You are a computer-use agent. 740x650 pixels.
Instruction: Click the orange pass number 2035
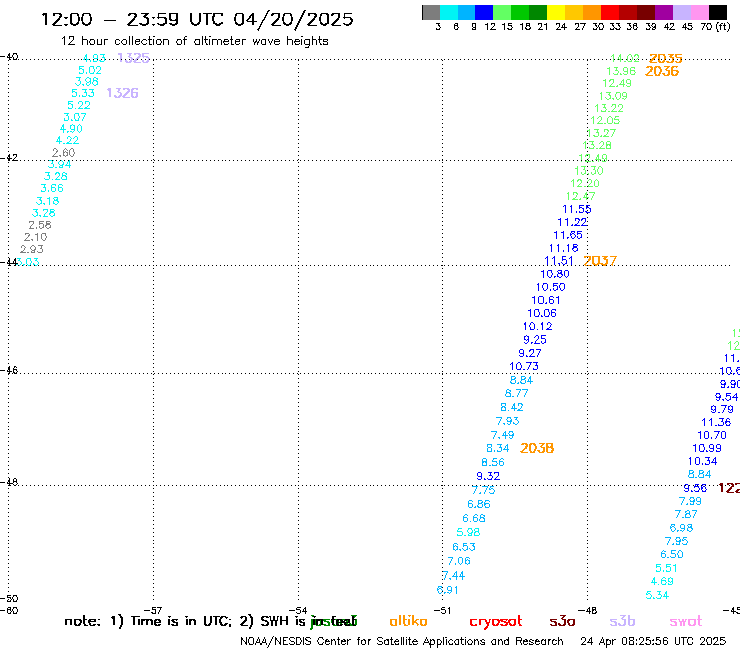[x=665, y=59]
